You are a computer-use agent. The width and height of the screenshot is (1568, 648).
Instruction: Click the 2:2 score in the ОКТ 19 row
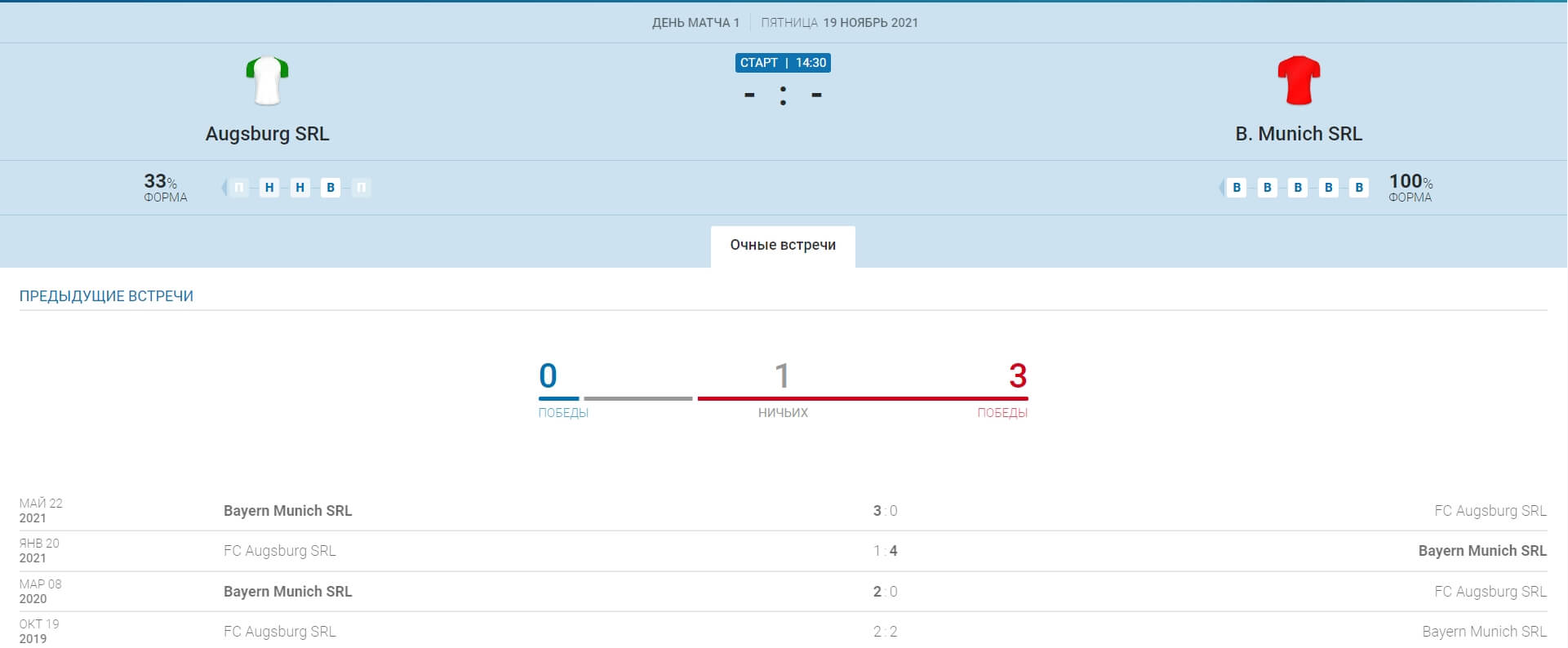click(885, 632)
